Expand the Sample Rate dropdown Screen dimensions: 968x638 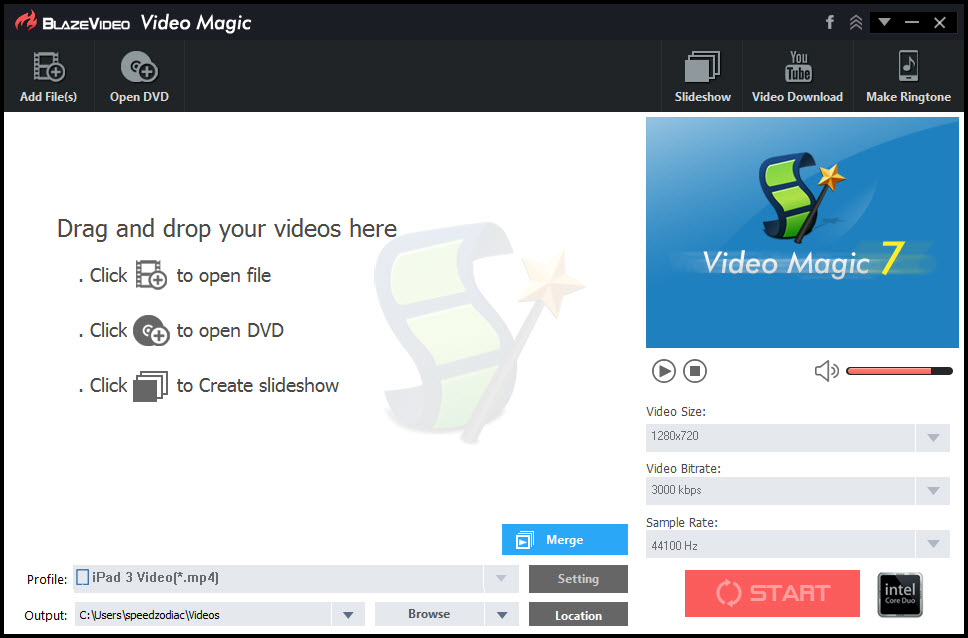pos(933,544)
